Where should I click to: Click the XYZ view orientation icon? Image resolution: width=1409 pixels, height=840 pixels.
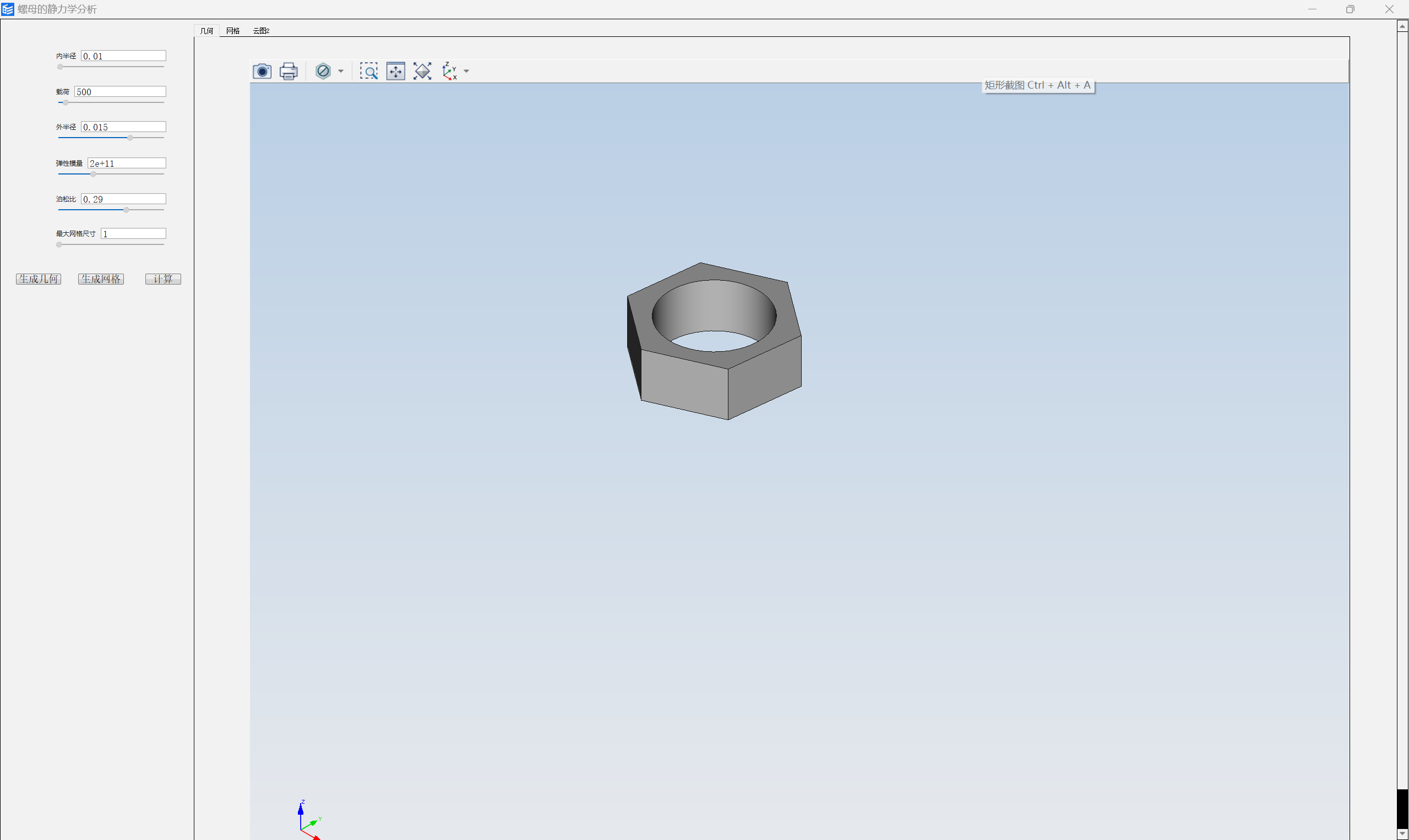(449, 72)
